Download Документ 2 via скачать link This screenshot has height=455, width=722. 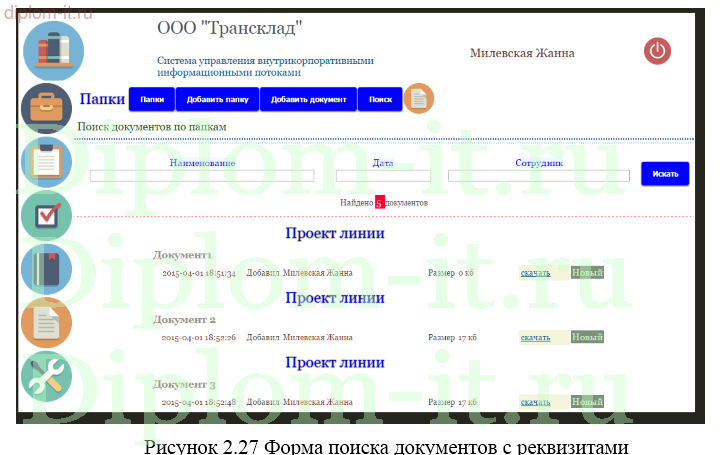pos(536,338)
